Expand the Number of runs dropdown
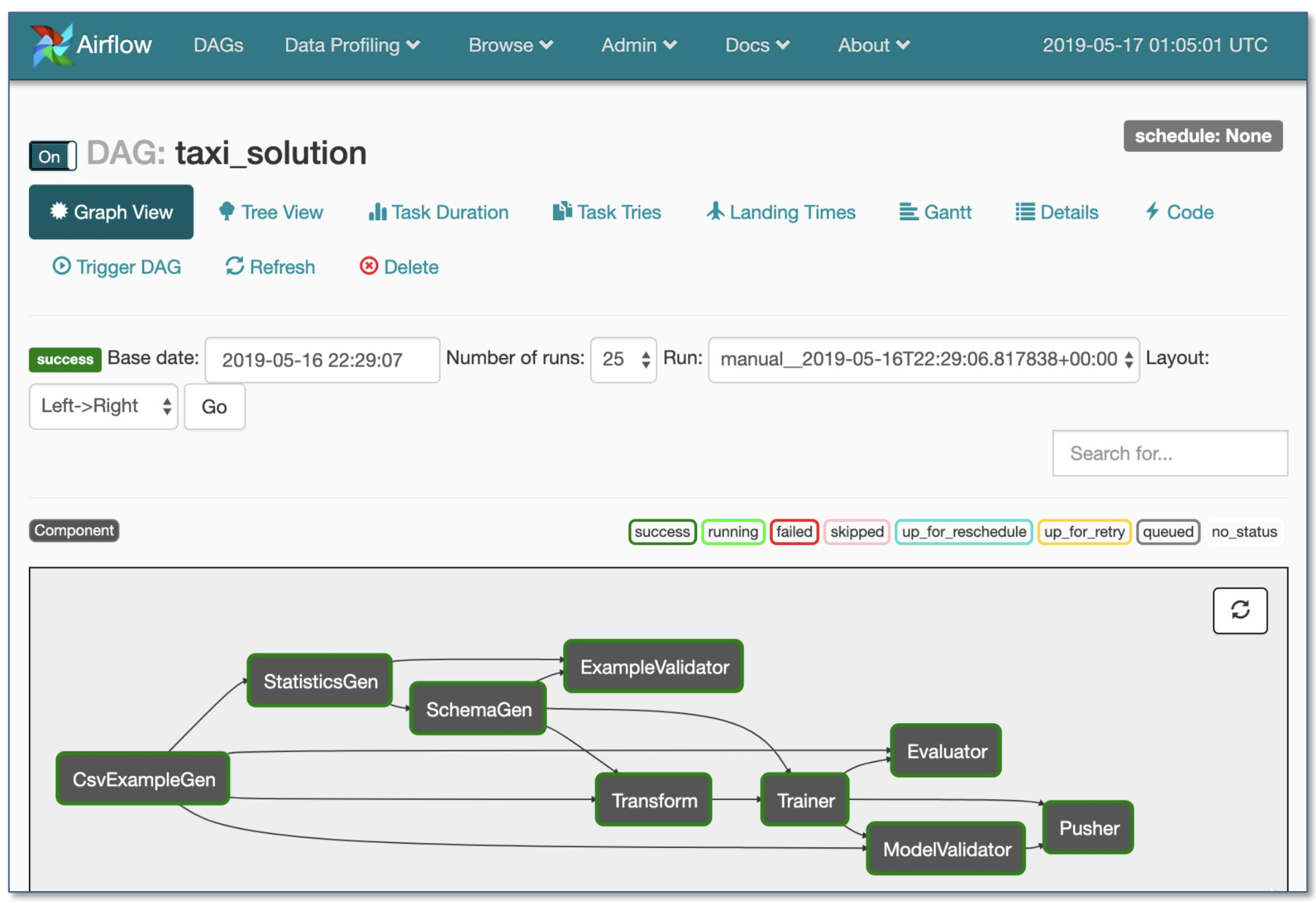The height and width of the screenshot is (903, 1316). (623, 359)
